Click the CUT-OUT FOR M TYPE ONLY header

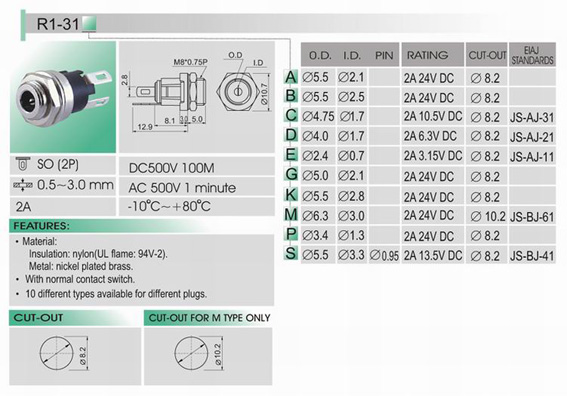[x=208, y=318]
